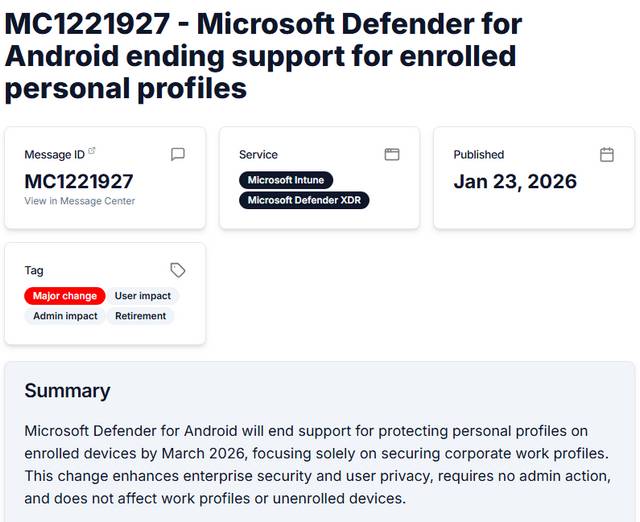Click the User impact tag
The image size is (640, 522).
[x=143, y=296]
